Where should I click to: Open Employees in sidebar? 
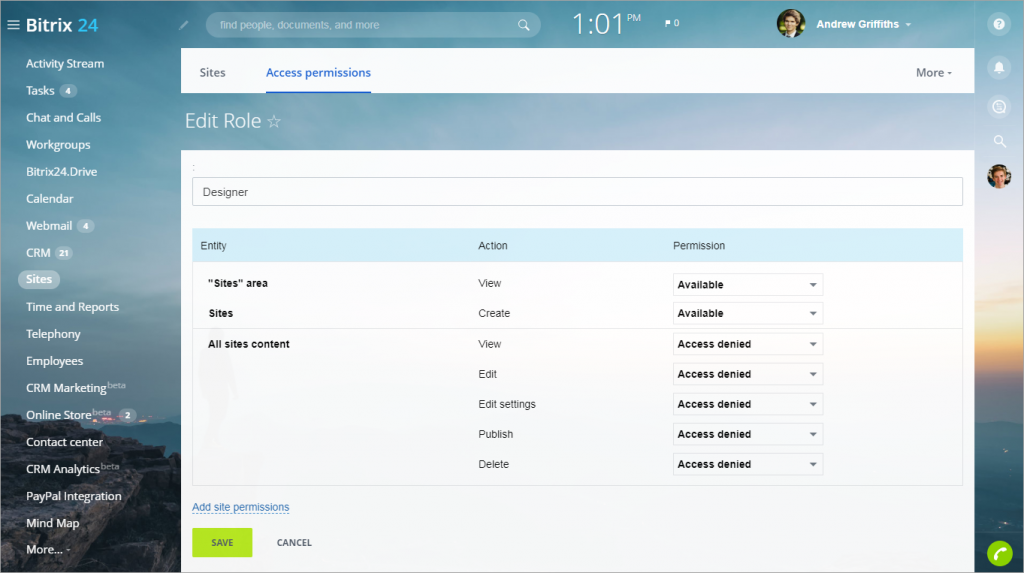[54, 361]
